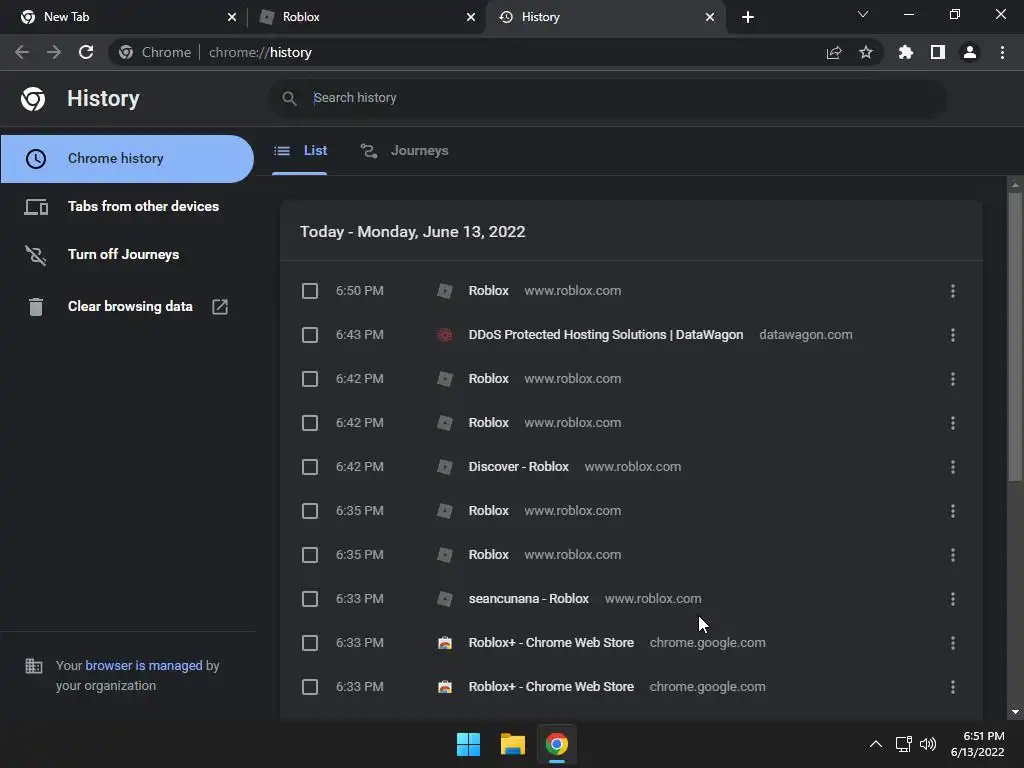The image size is (1024, 768).
Task: Toggle the browser side panel icon
Action: [938, 52]
